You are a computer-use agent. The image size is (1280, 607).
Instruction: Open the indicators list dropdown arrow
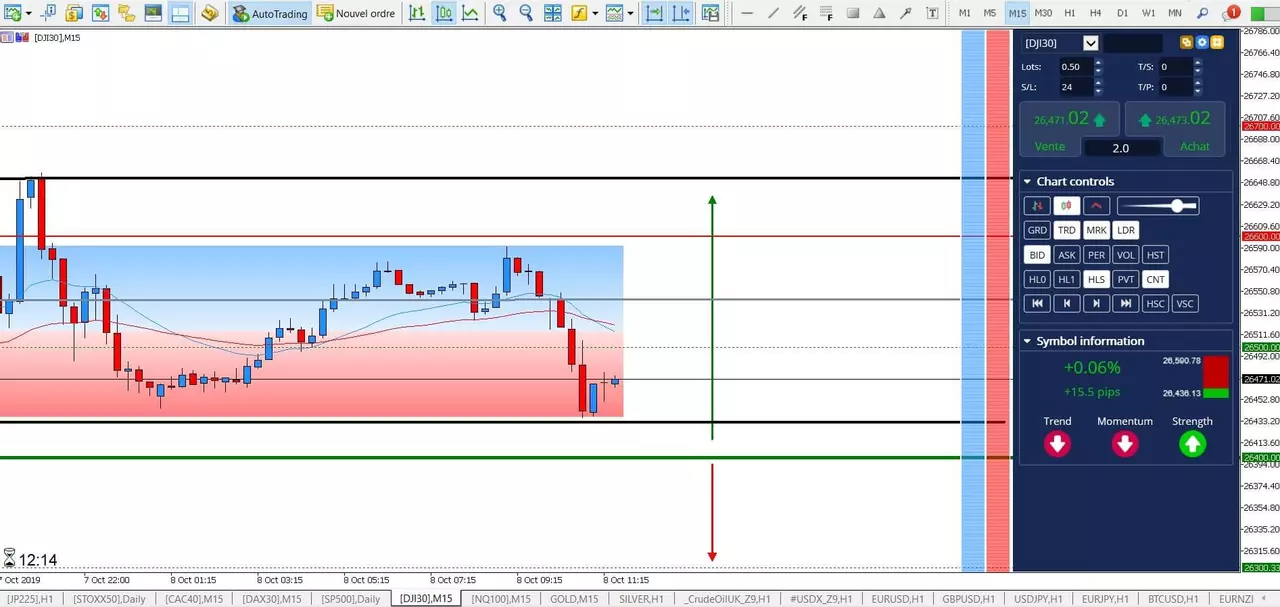click(x=595, y=14)
